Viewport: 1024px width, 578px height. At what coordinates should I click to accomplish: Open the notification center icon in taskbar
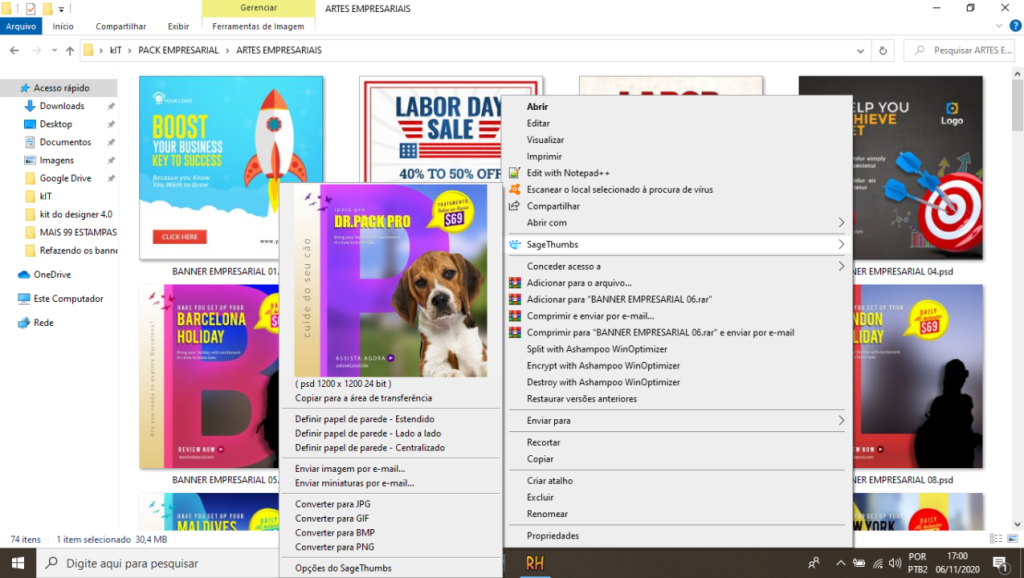coord(998,563)
